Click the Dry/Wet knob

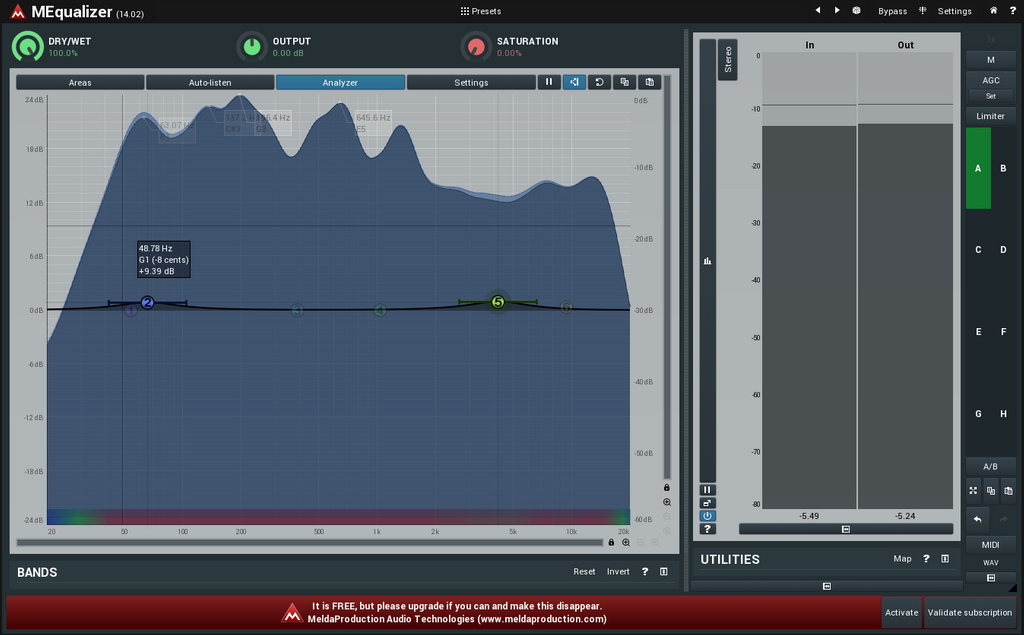coord(27,46)
